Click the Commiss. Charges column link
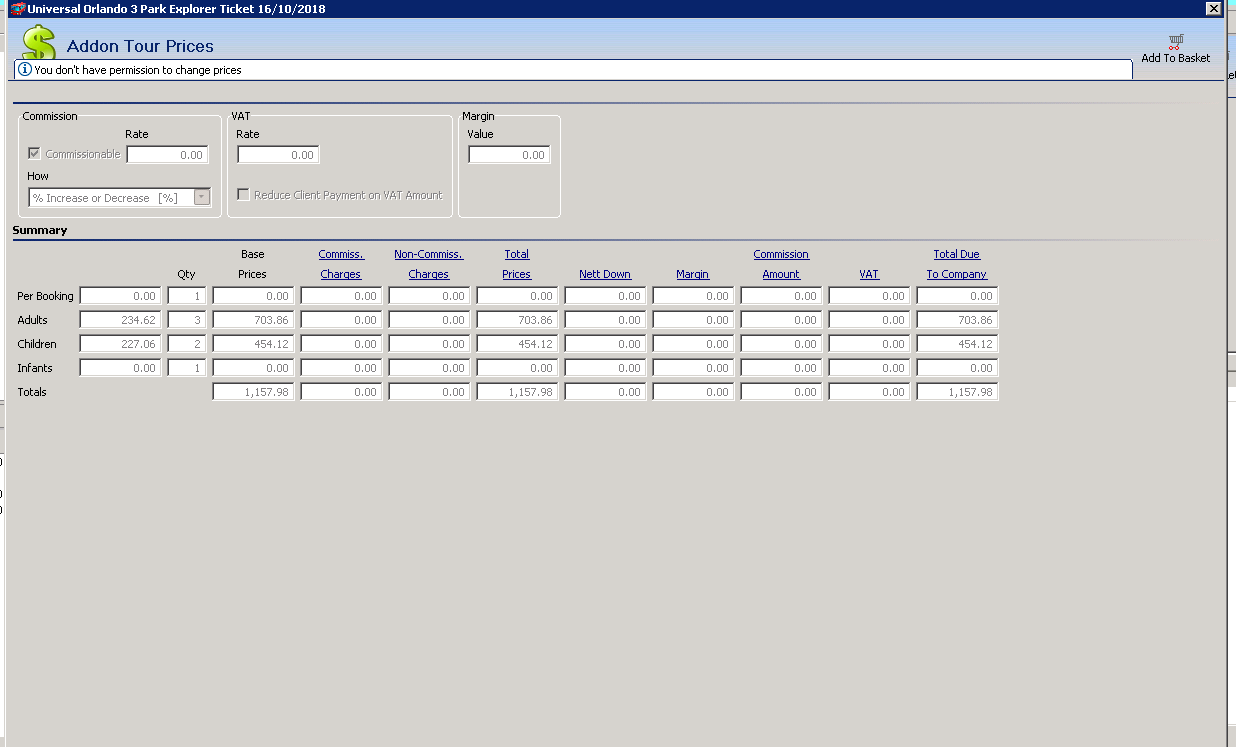The height and width of the screenshot is (747, 1236). pos(341,264)
